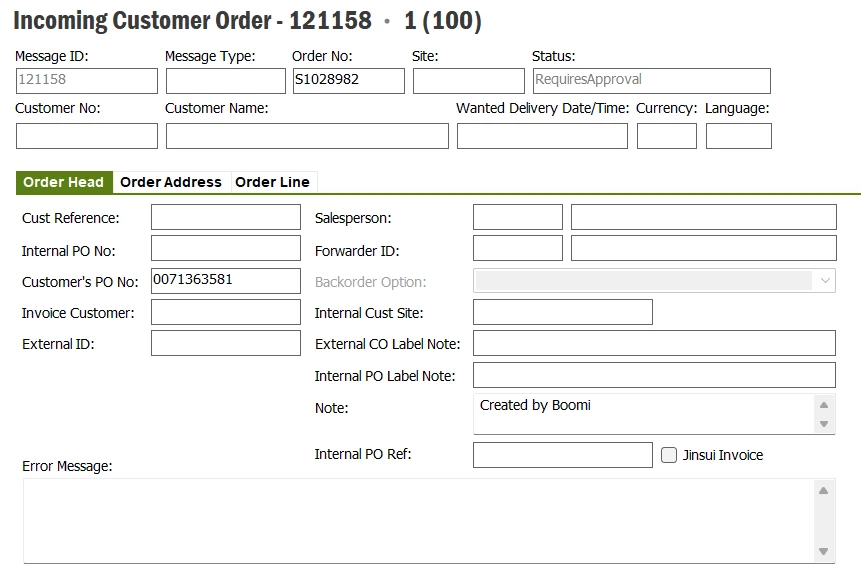Click Error Message scroll down arrow
861x580 pixels.
coord(824,551)
